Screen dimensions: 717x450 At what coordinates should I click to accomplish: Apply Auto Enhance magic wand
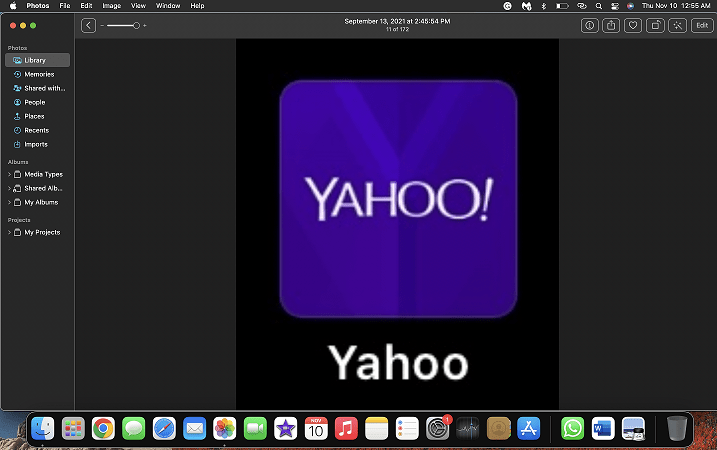point(677,26)
